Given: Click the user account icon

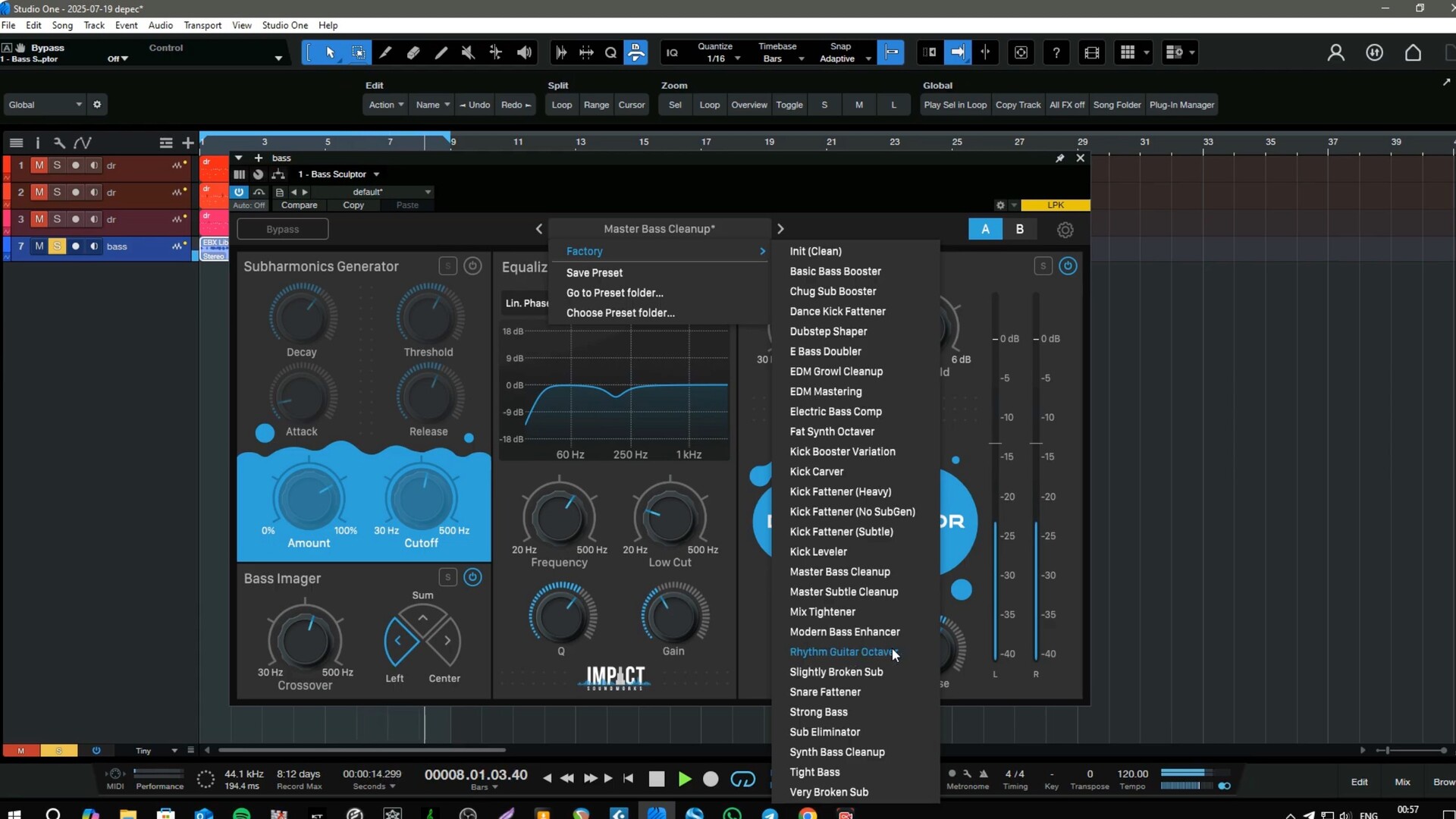Looking at the screenshot, I should tap(1335, 52).
